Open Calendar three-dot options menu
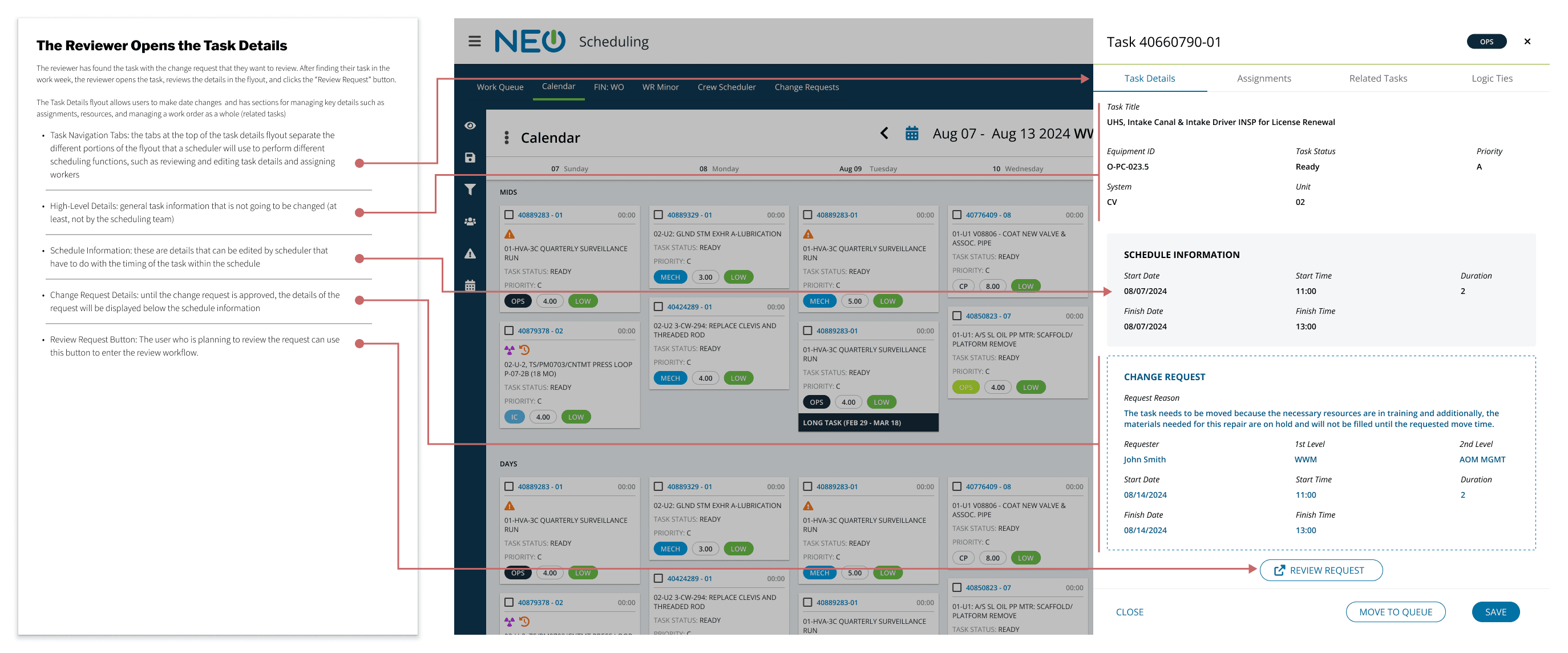Image resolution: width=1568 pixels, height=653 pixels. (x=507, y=138)
